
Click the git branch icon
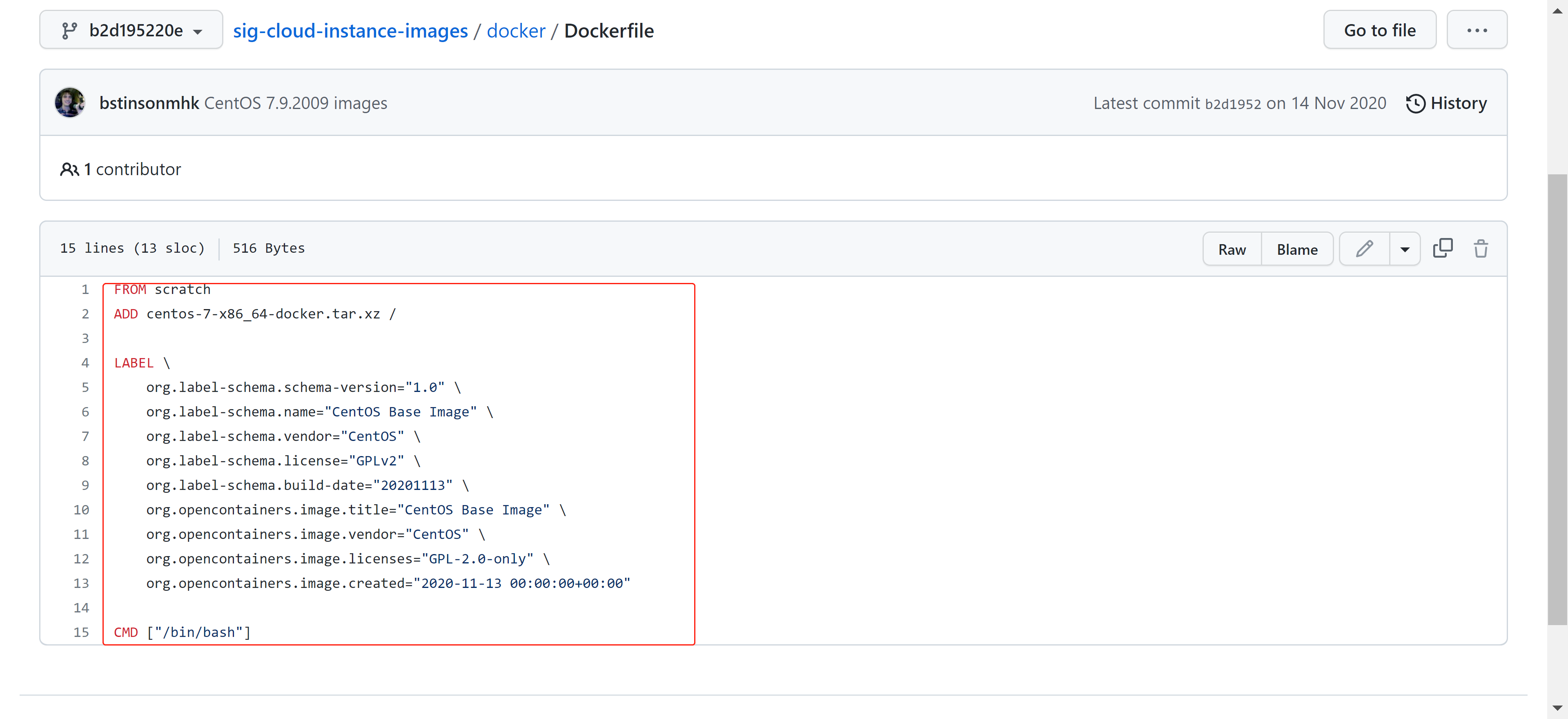pos(69,31)
